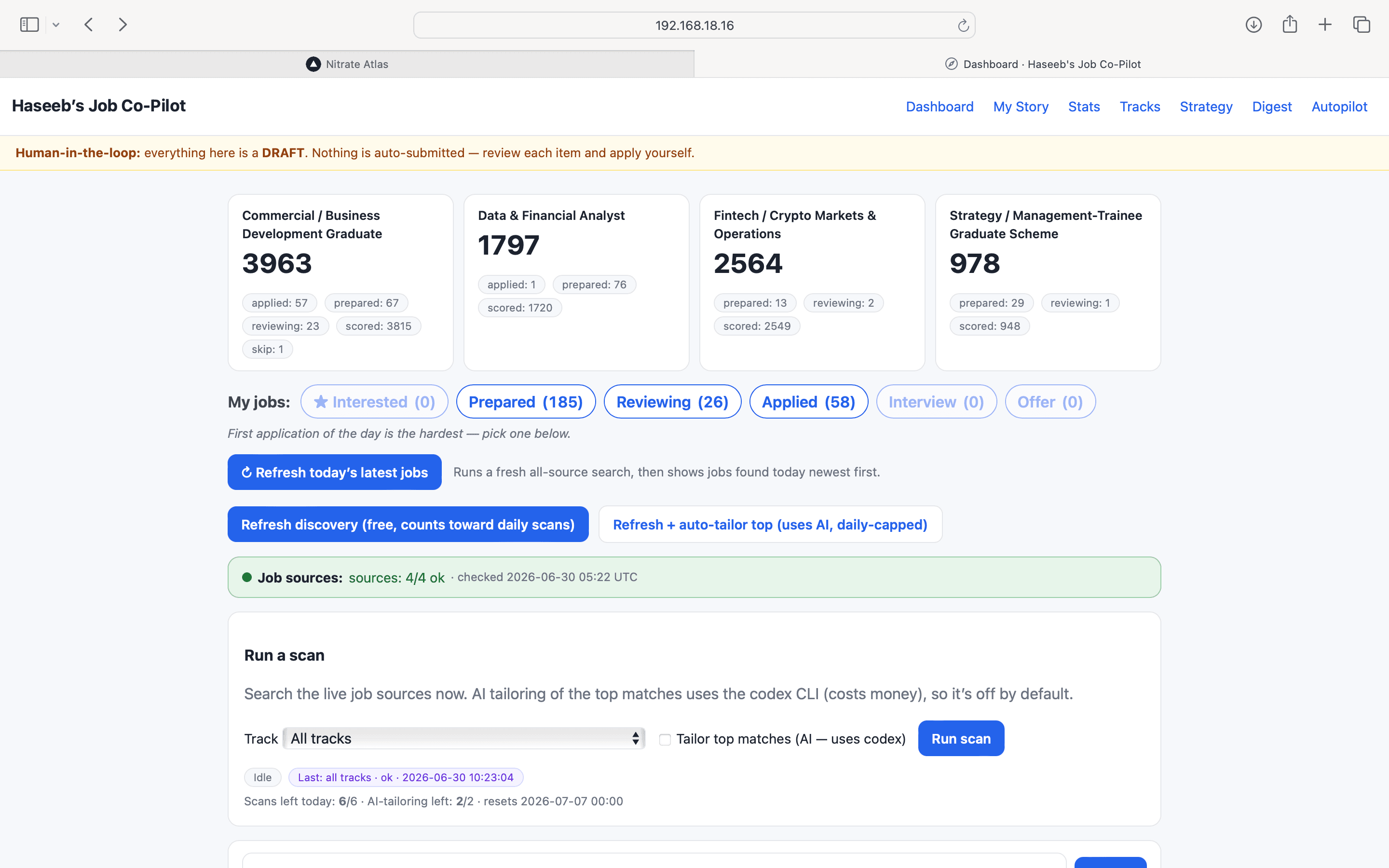Click the 'skip: 1' tag
Viewport: 1389px width, 868px height.
point(268,349)
